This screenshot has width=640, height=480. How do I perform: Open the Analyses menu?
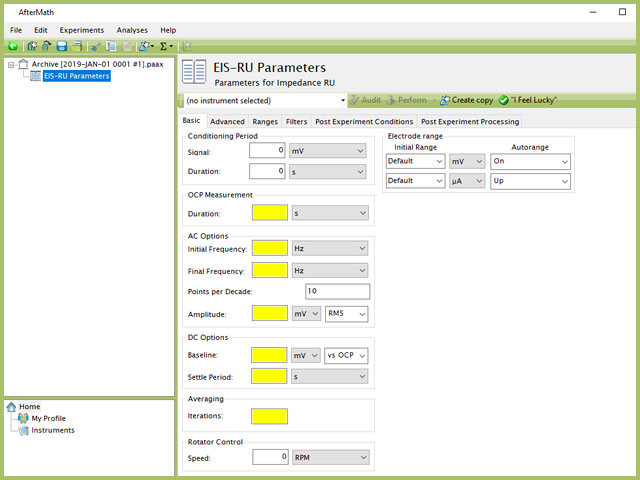pos(132,30)
